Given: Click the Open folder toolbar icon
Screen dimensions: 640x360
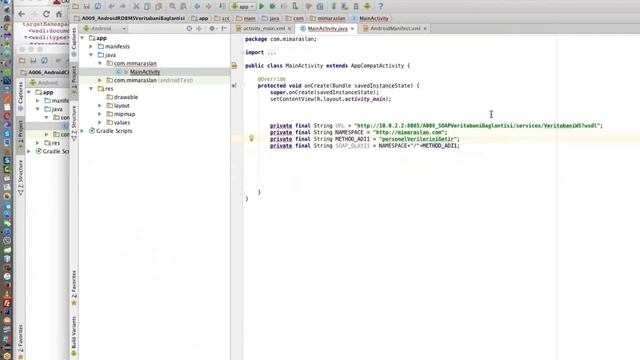Looking at the screenshot, I should pyautogui.click(x=76, y=6).
